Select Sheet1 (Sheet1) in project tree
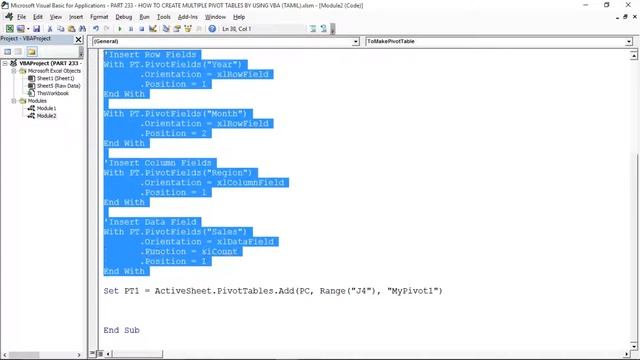 pyautogui.click(x=56, y=78)
